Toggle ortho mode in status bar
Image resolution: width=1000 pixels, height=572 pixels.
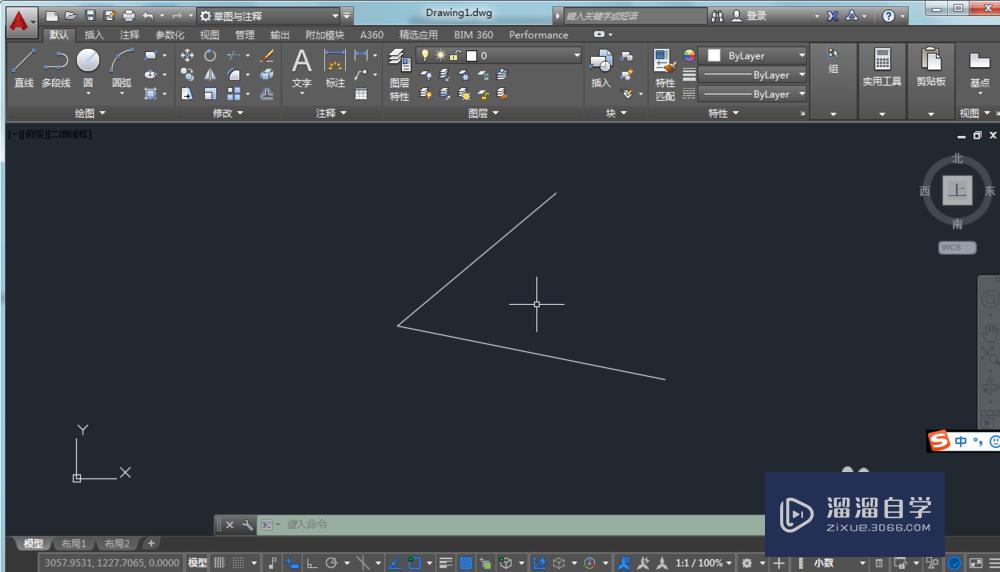point(312,562)
